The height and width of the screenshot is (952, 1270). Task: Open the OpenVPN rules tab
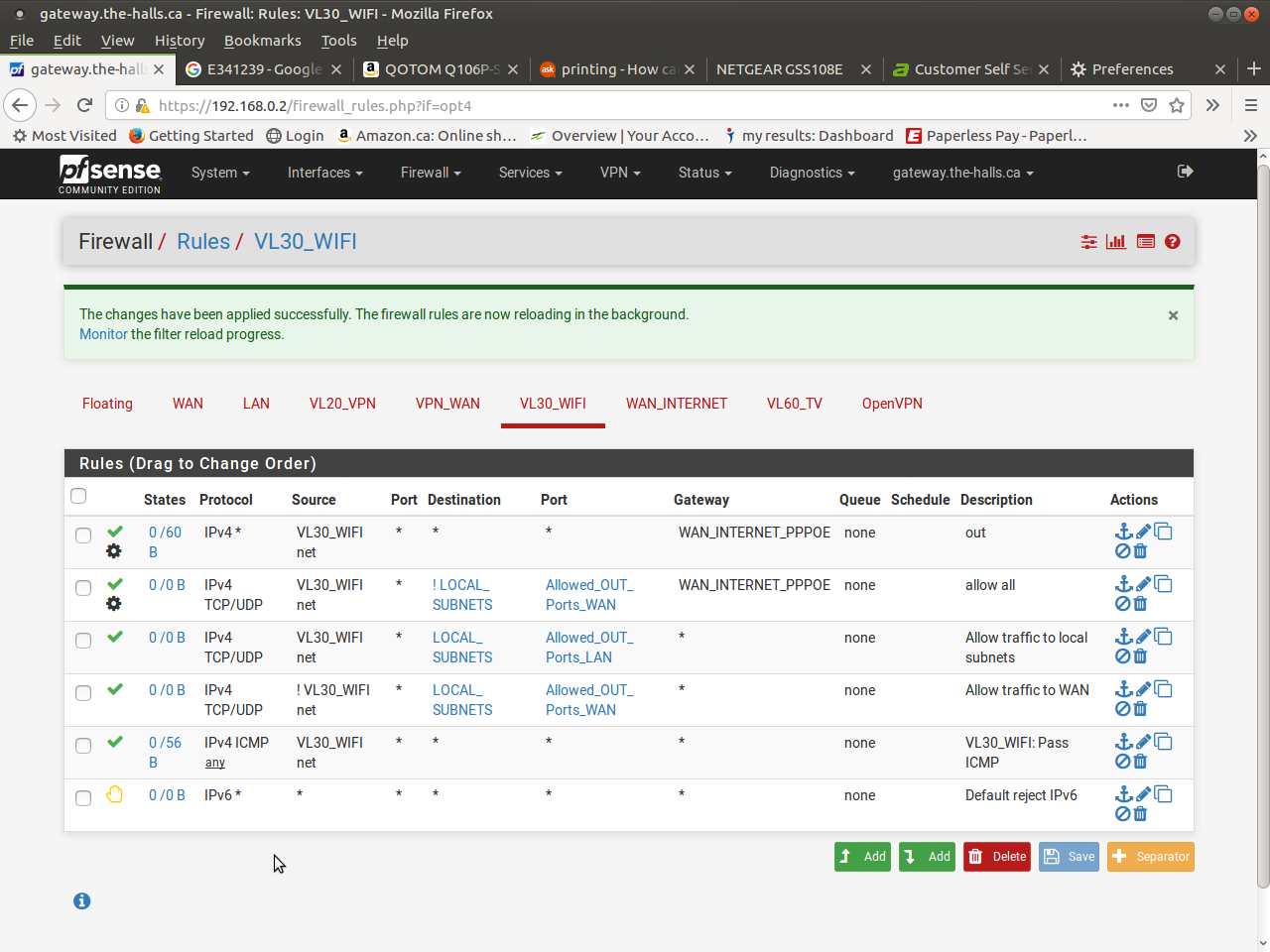[892, 404]
